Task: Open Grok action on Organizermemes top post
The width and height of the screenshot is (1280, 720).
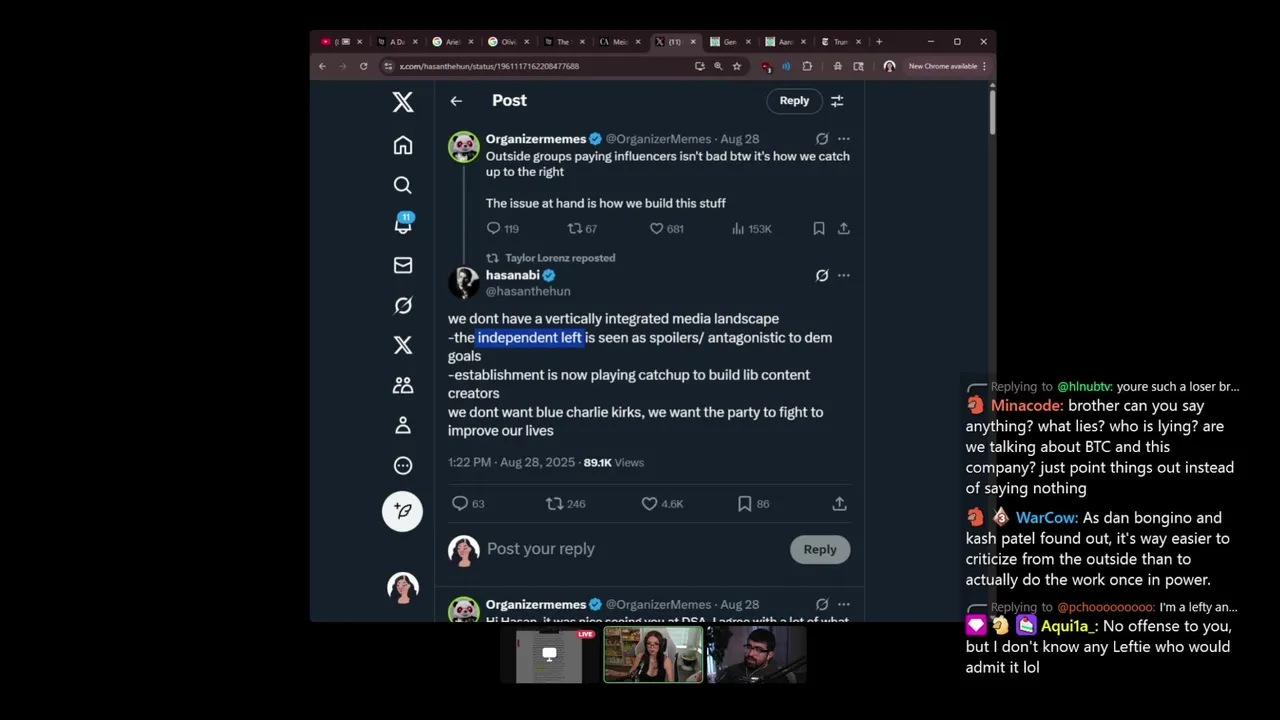Action: tap(822, 139)
